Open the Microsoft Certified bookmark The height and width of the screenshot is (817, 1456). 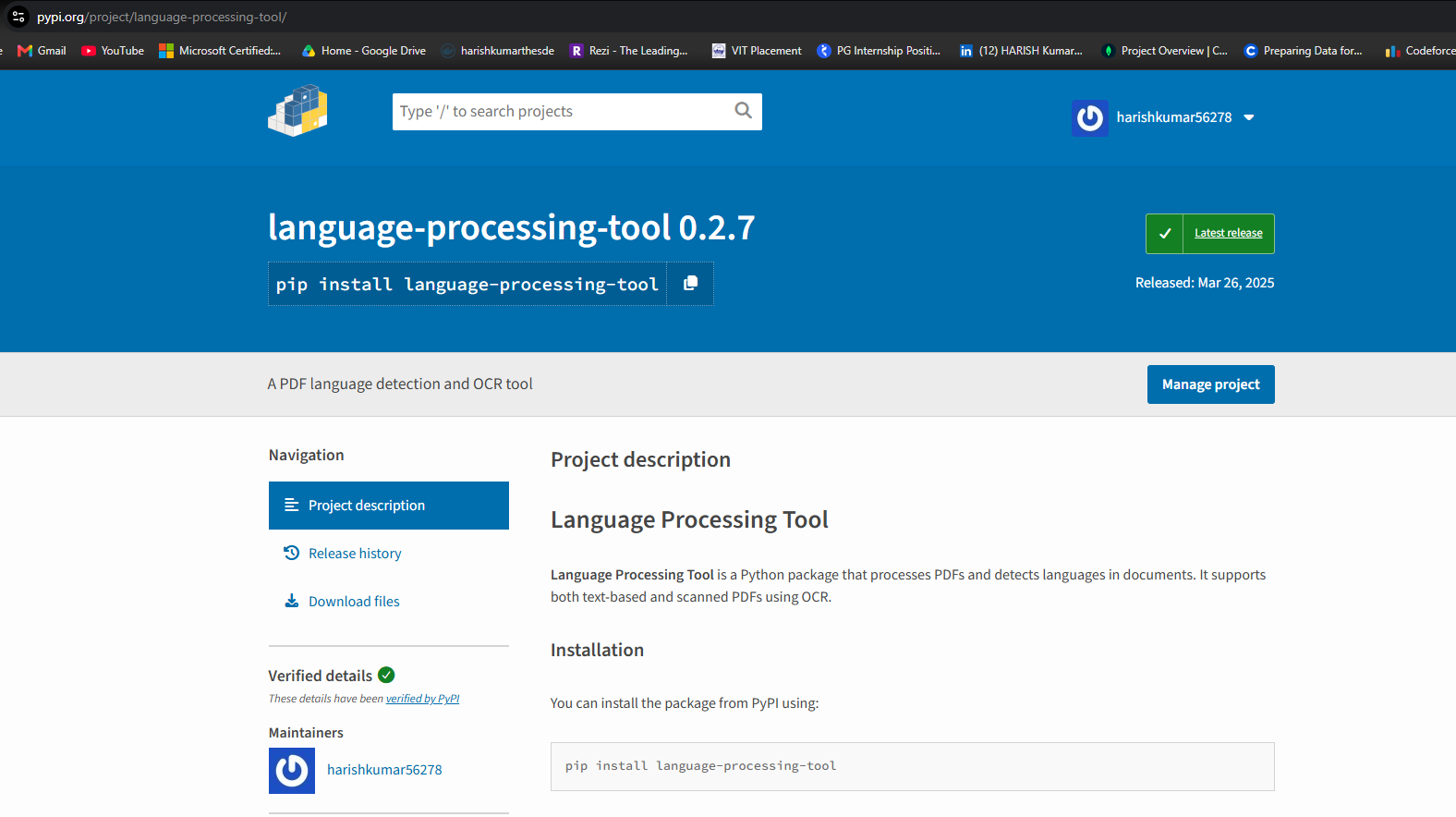pos(220,51)
